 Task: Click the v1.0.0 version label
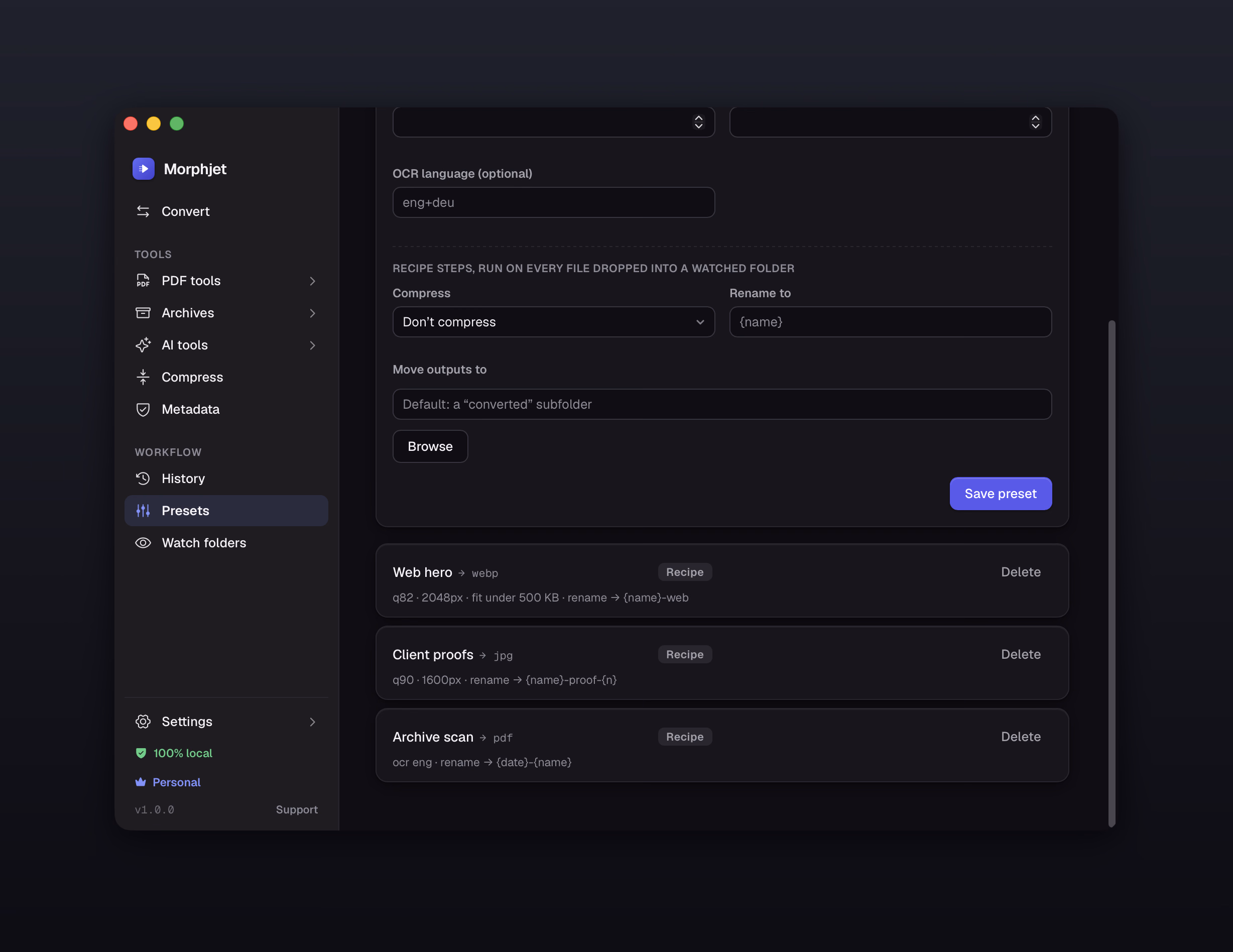pos(155,810)
